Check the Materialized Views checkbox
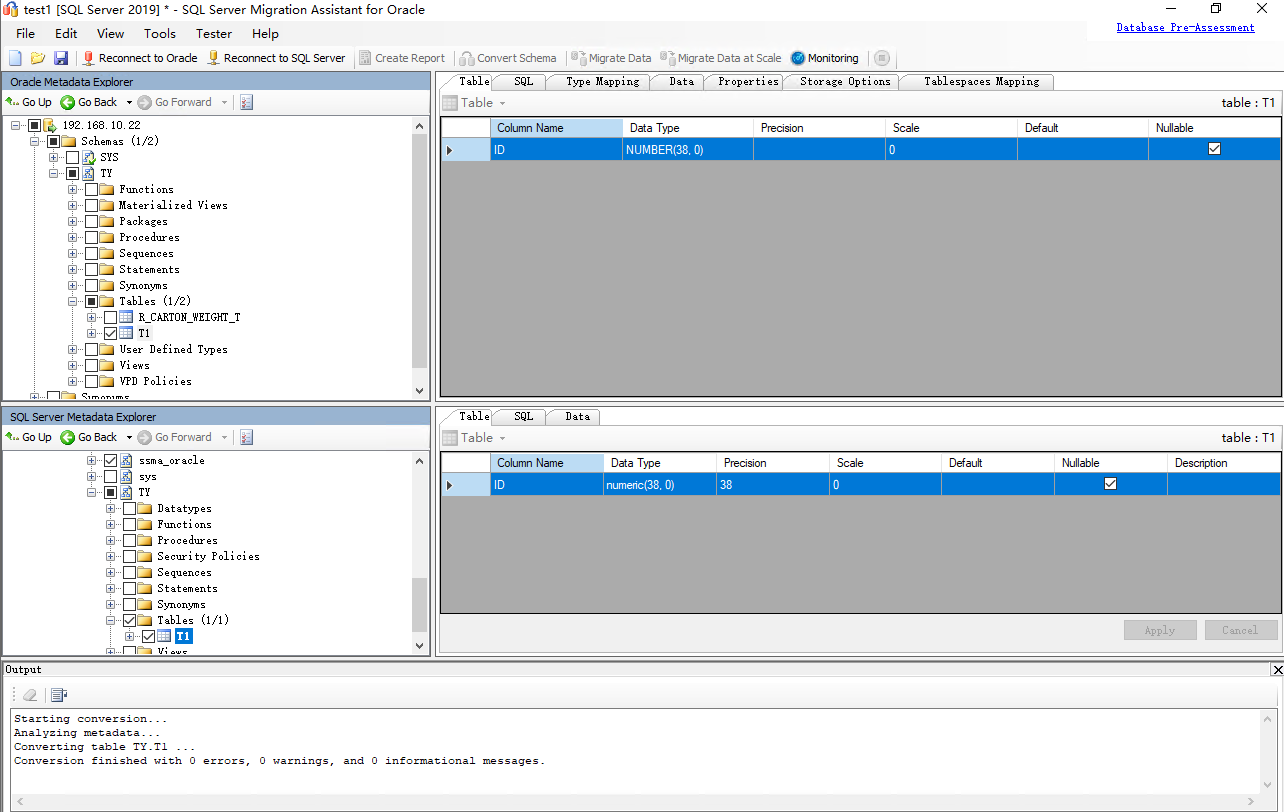Screen dimensions: 1284x812 click(91, 205)
